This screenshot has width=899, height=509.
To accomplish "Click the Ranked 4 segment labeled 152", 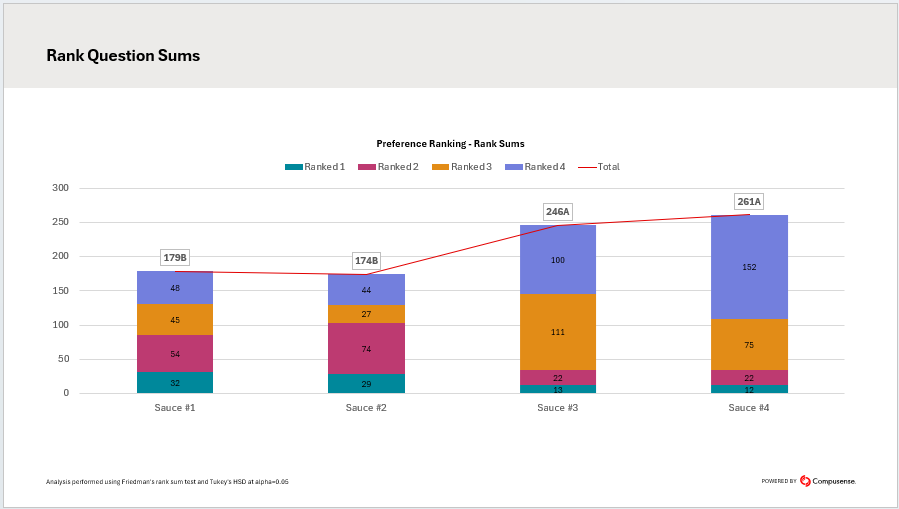I will [x=749, y=267].
